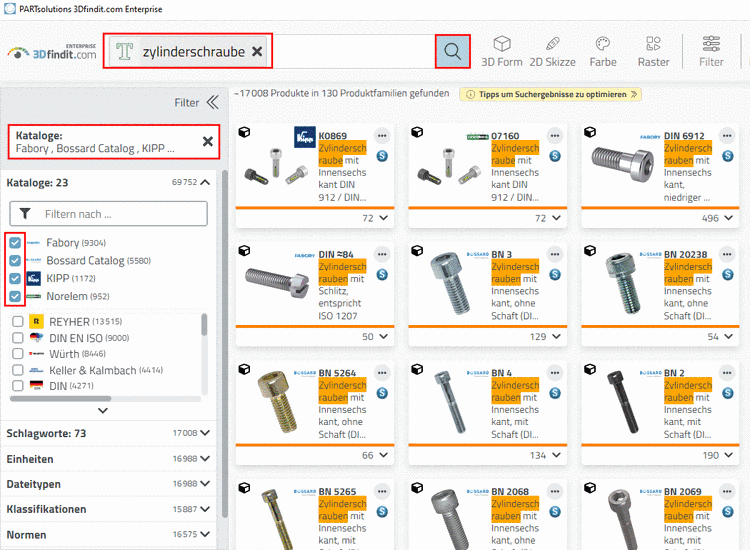Click the magnifier search button
This screenshot has height=550, width=750.
[452, 51]
